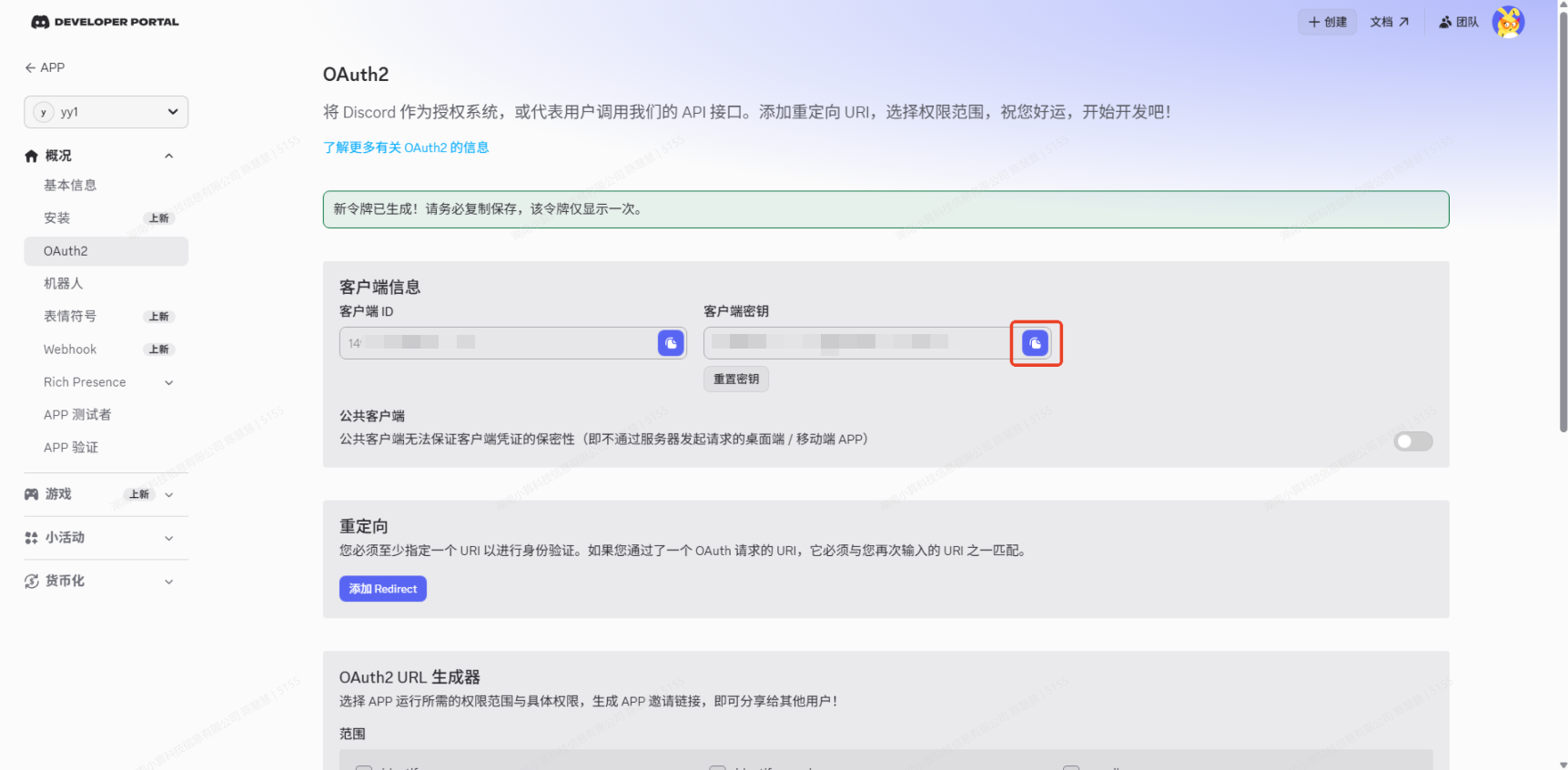Click the 客户端信息 heading

380,288
